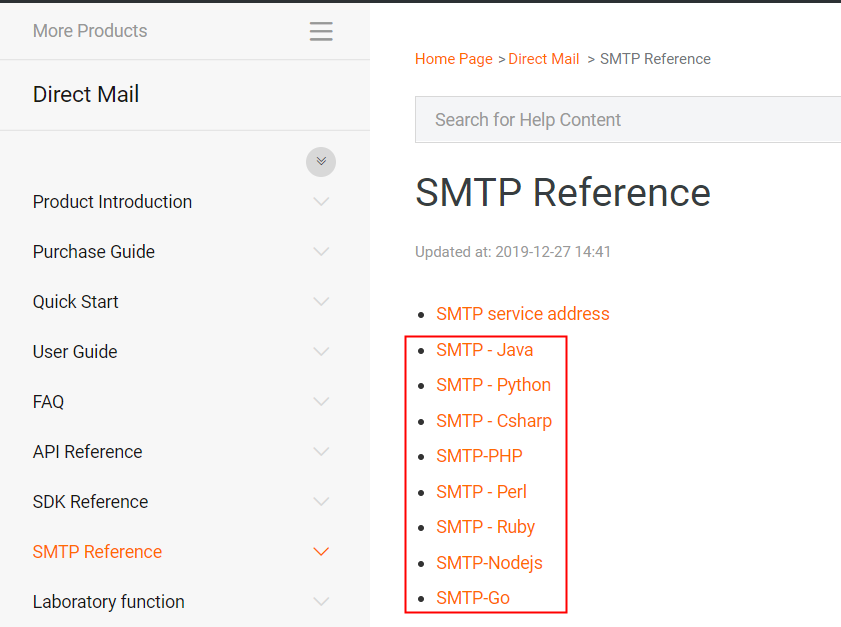
Task: Click the Direct Mail breadcrumb link
Action: tap(544, 59)
